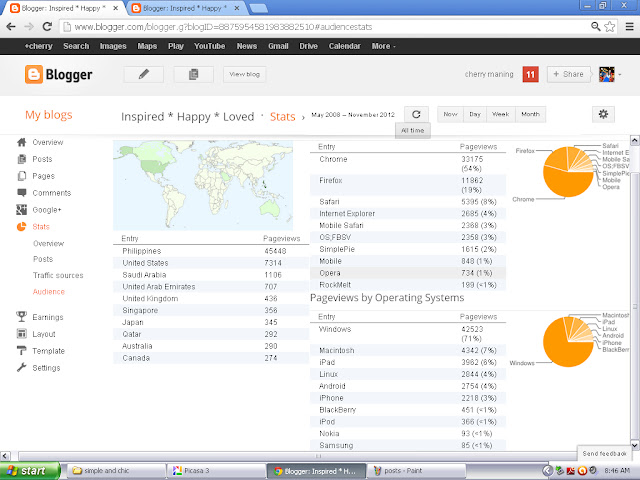640x480 pixels.
Task: Open posts - Paint from the taskbar
Action: pos(416,471)
